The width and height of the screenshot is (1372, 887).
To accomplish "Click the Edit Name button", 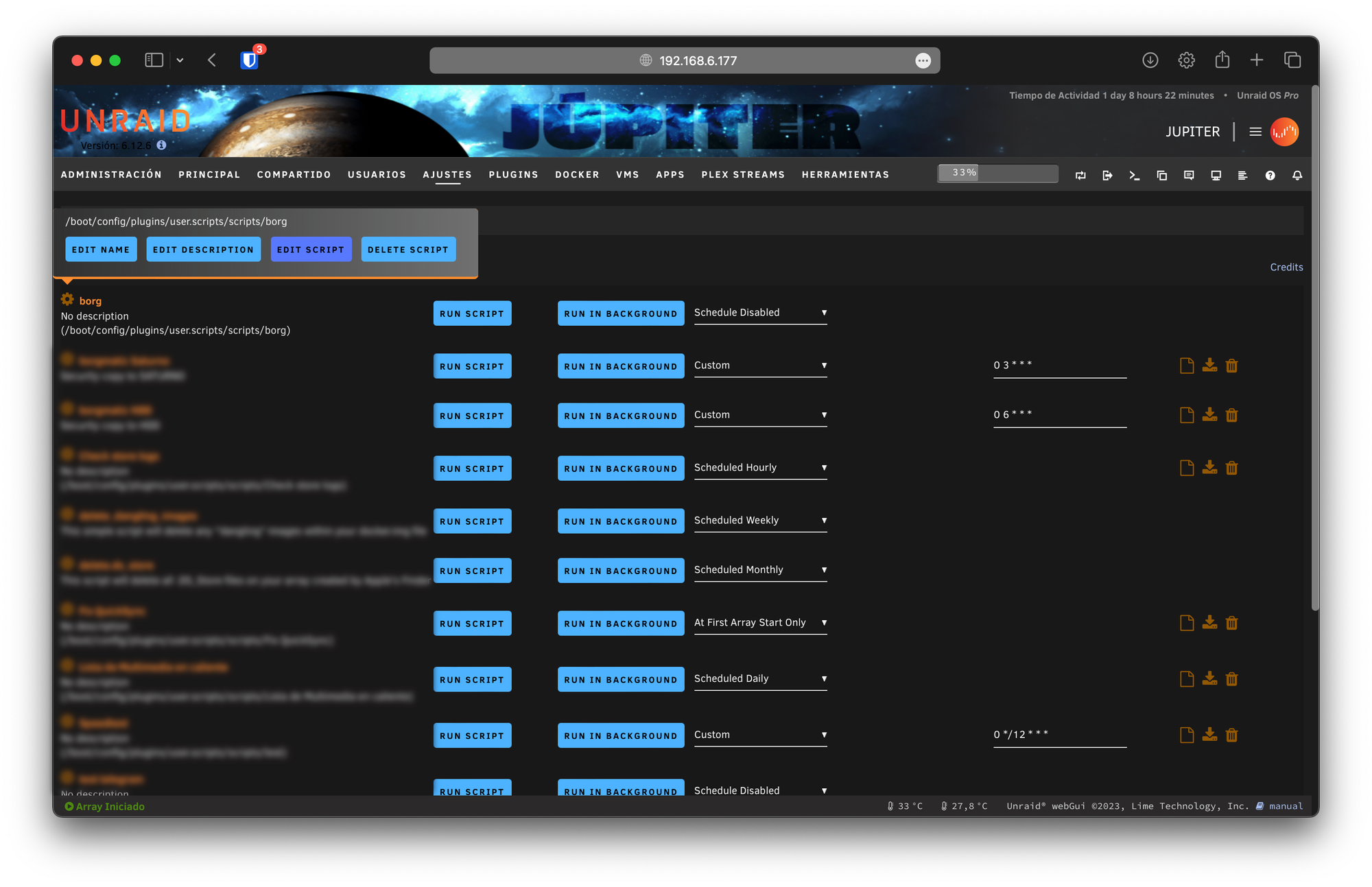I will point(101,250).
